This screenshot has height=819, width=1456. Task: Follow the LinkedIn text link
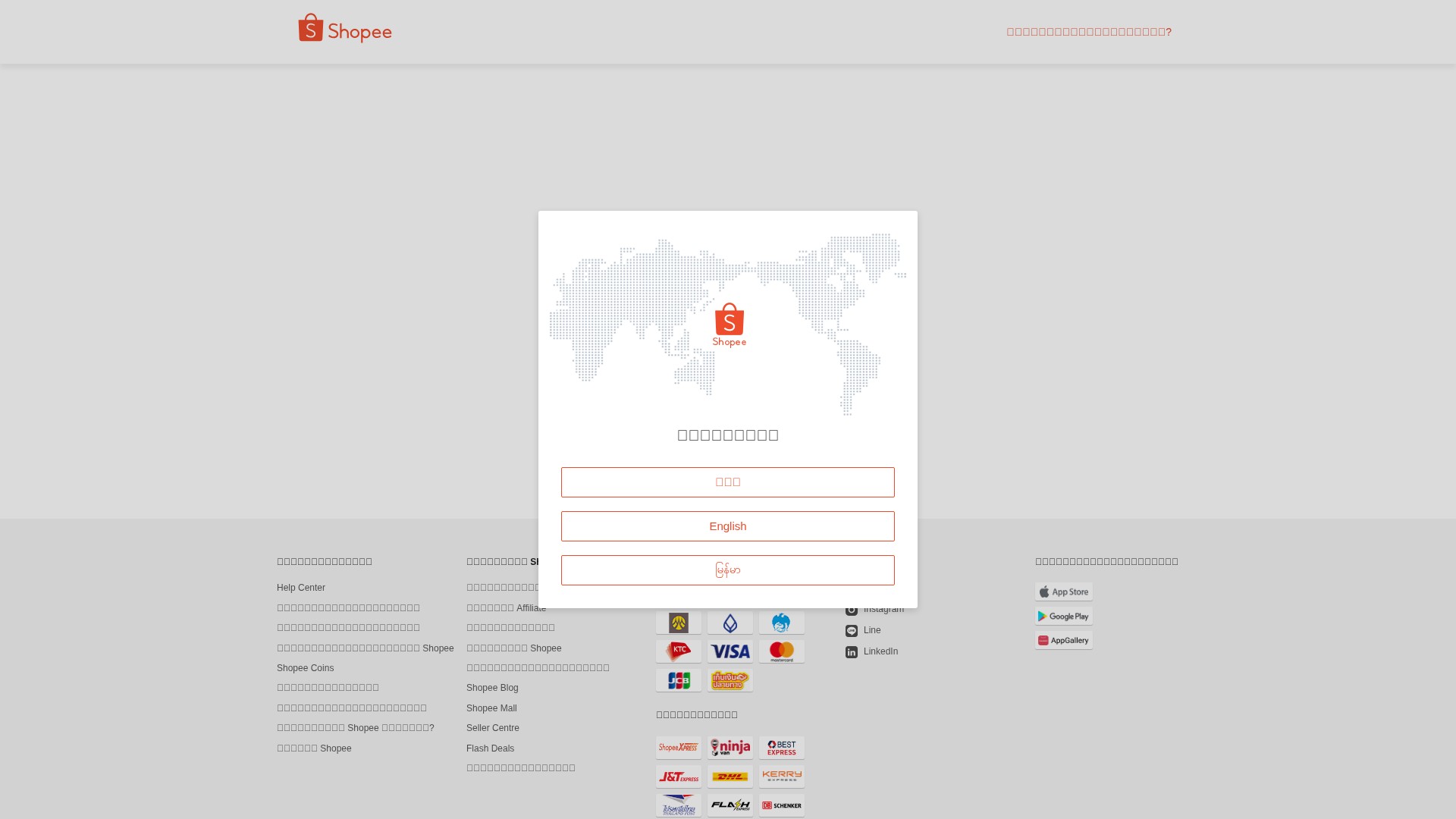(880, 651)
